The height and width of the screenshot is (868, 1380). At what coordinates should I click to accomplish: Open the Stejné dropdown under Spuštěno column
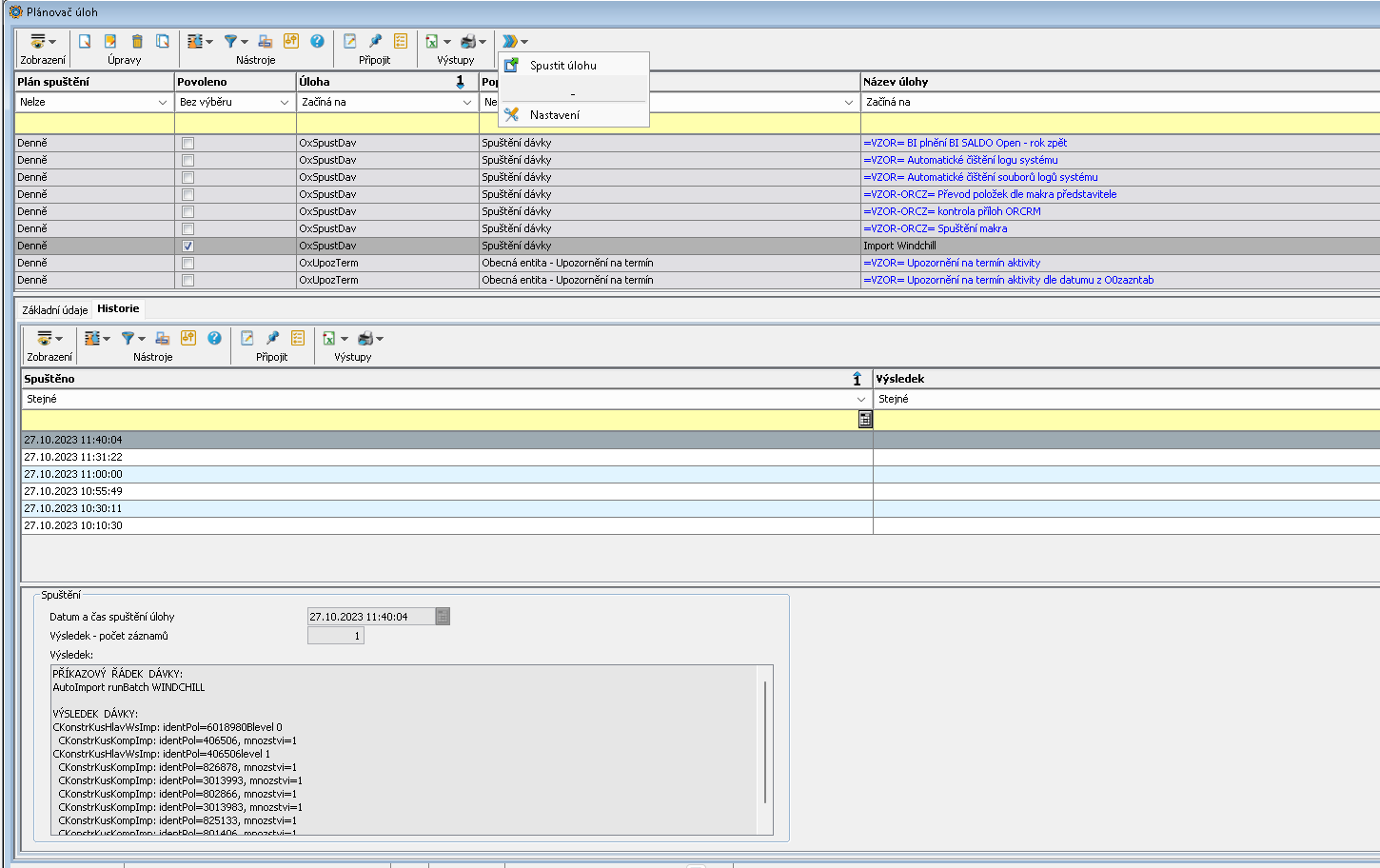860,399
